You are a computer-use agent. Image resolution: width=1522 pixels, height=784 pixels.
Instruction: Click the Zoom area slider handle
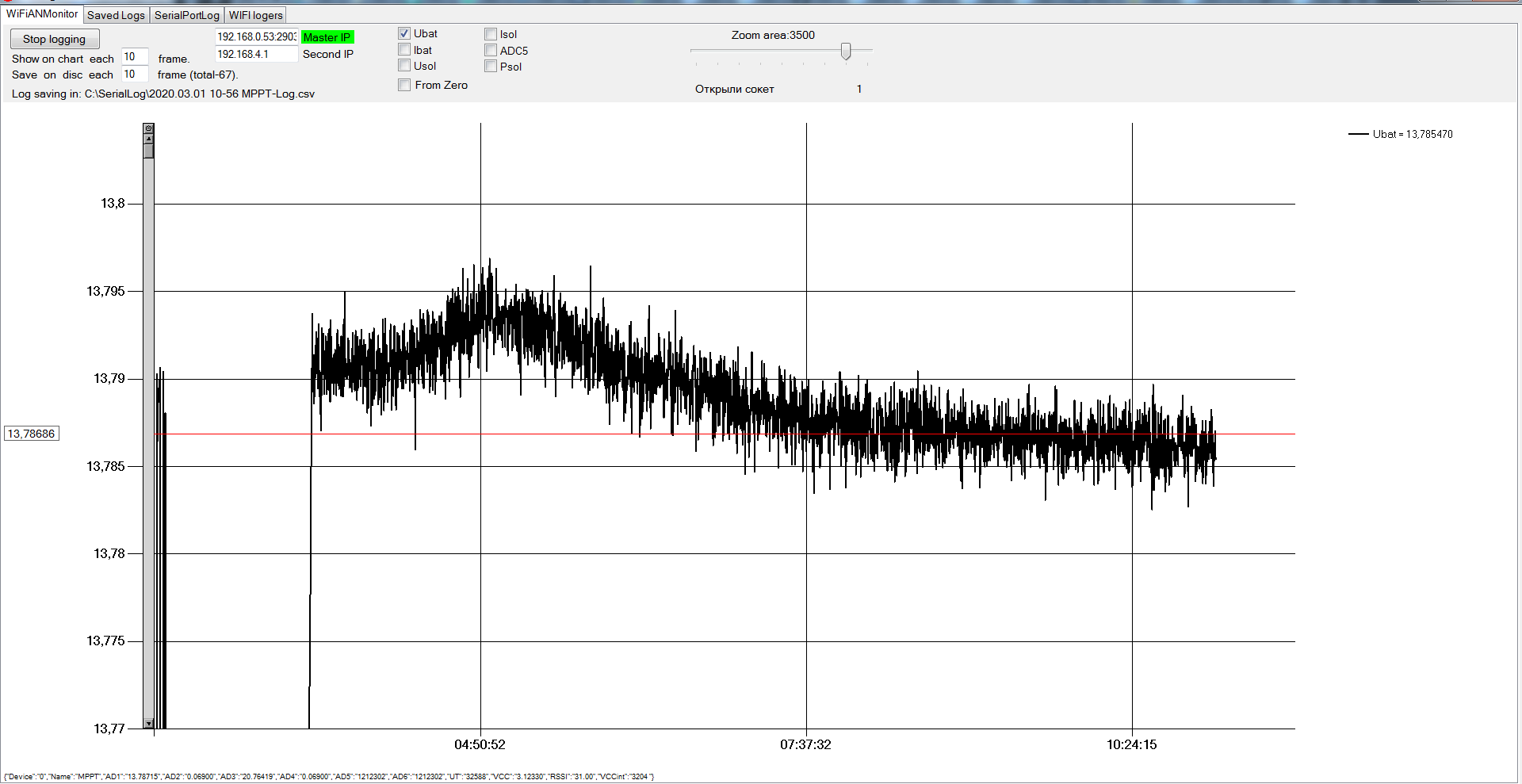846,52
